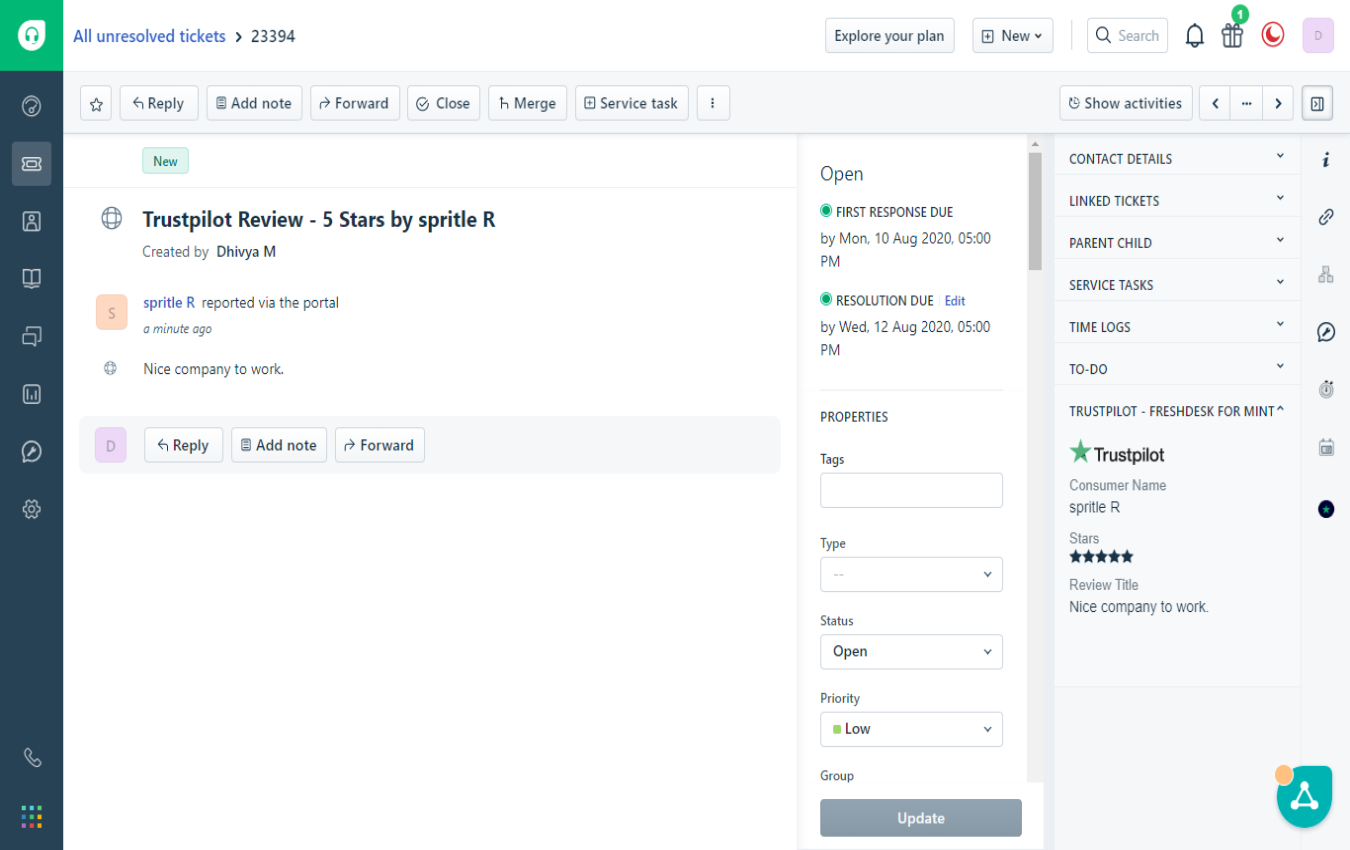Image resolution: width=1350 pixels, height=850 pixels.
Task: Collapse the right panel with the sidebar toggle
Action: point(1317,102)
